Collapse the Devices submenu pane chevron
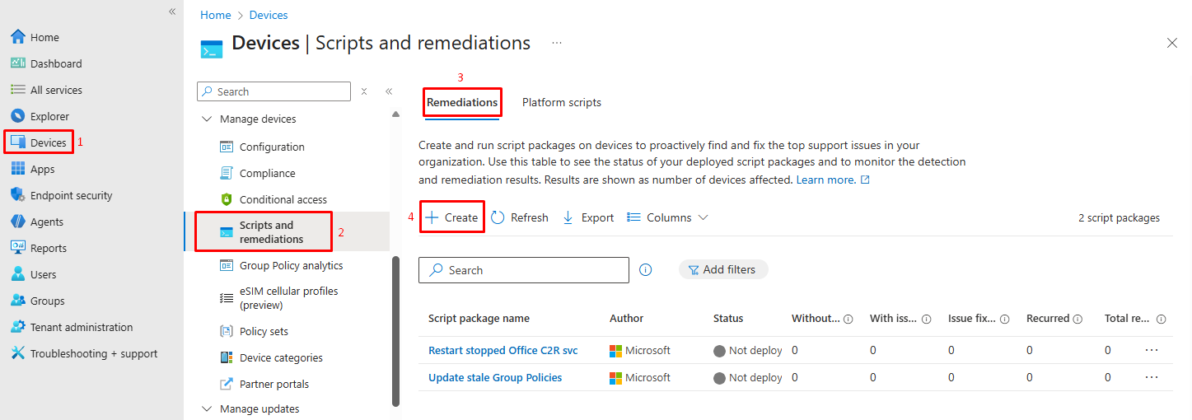Image resolution: width=1192 pixels, height=420 pixels. click(388, 91)
